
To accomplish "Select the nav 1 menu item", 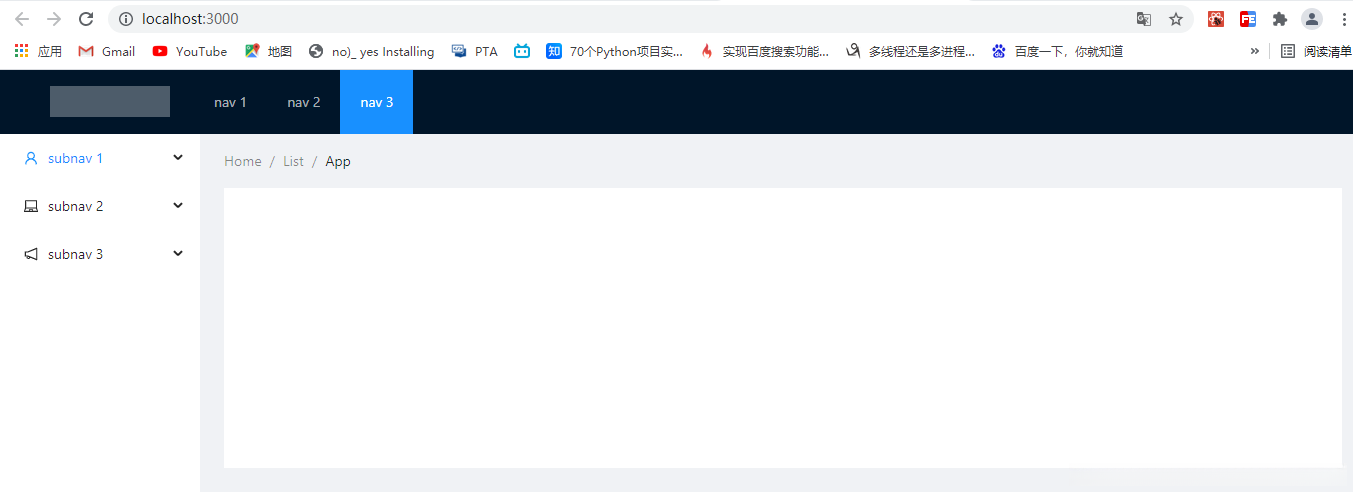I will [230, 102].
